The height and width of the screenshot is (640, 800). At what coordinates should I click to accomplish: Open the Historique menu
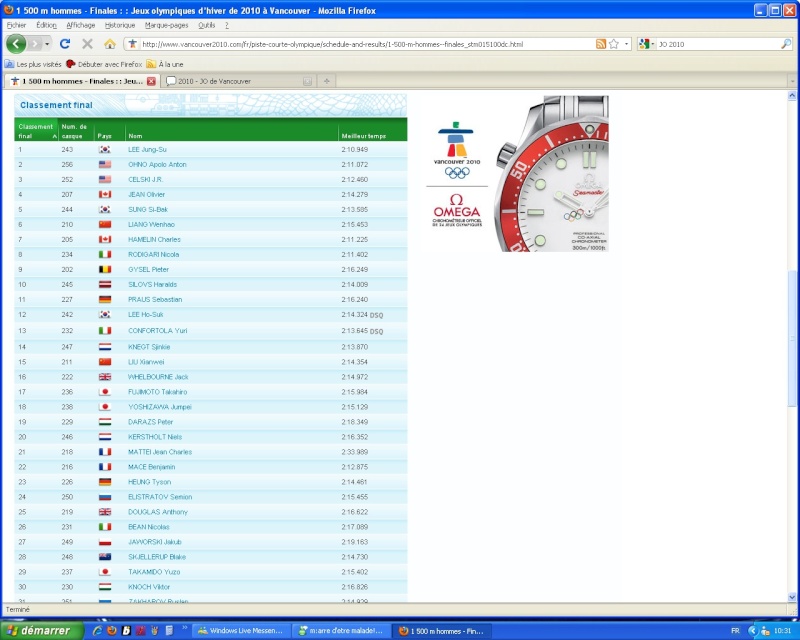pyautogui.click(x=120, y=25)
